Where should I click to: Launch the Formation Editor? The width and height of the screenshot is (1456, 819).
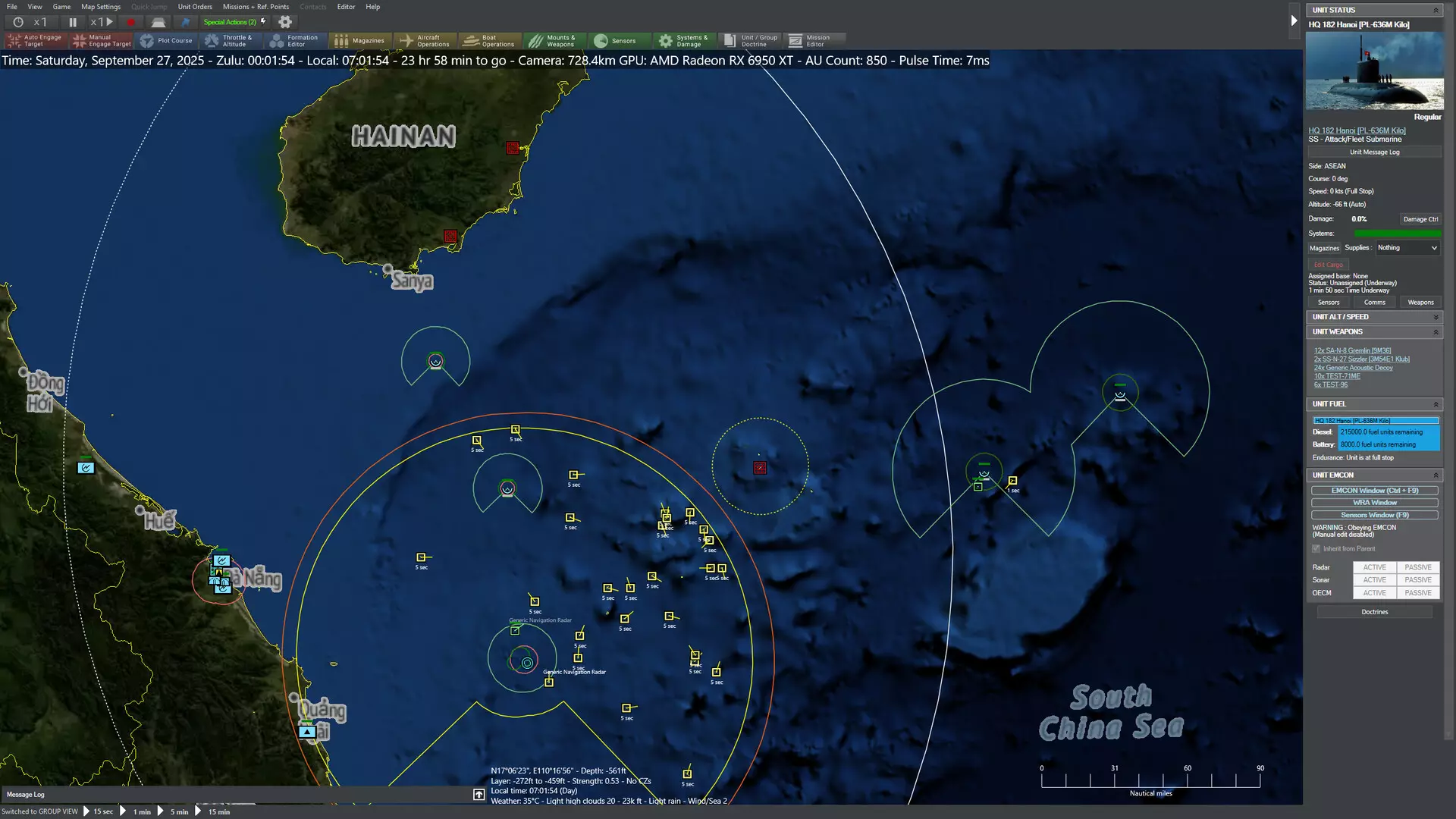296,41
